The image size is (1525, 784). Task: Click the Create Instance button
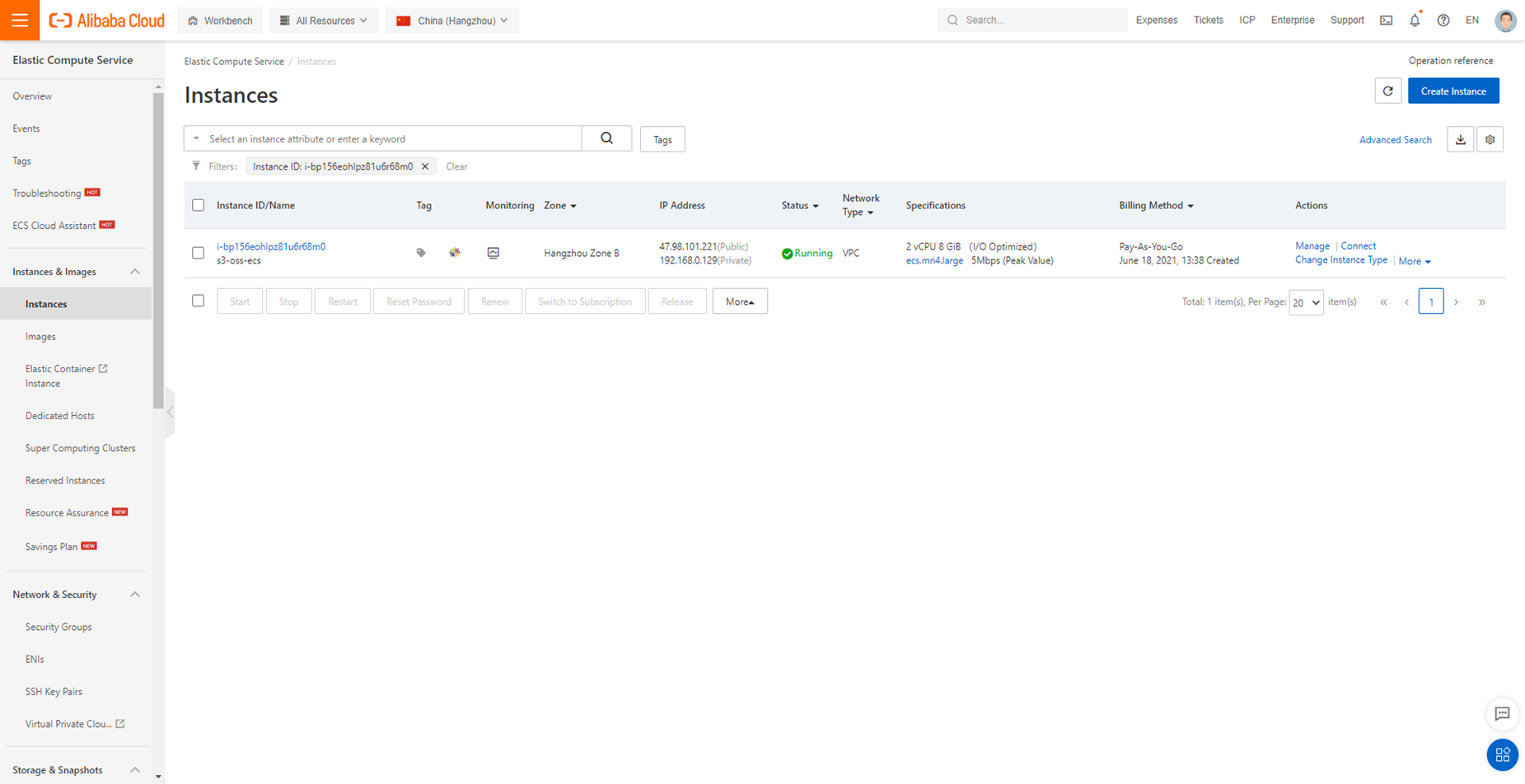(x=1453, y=91)
